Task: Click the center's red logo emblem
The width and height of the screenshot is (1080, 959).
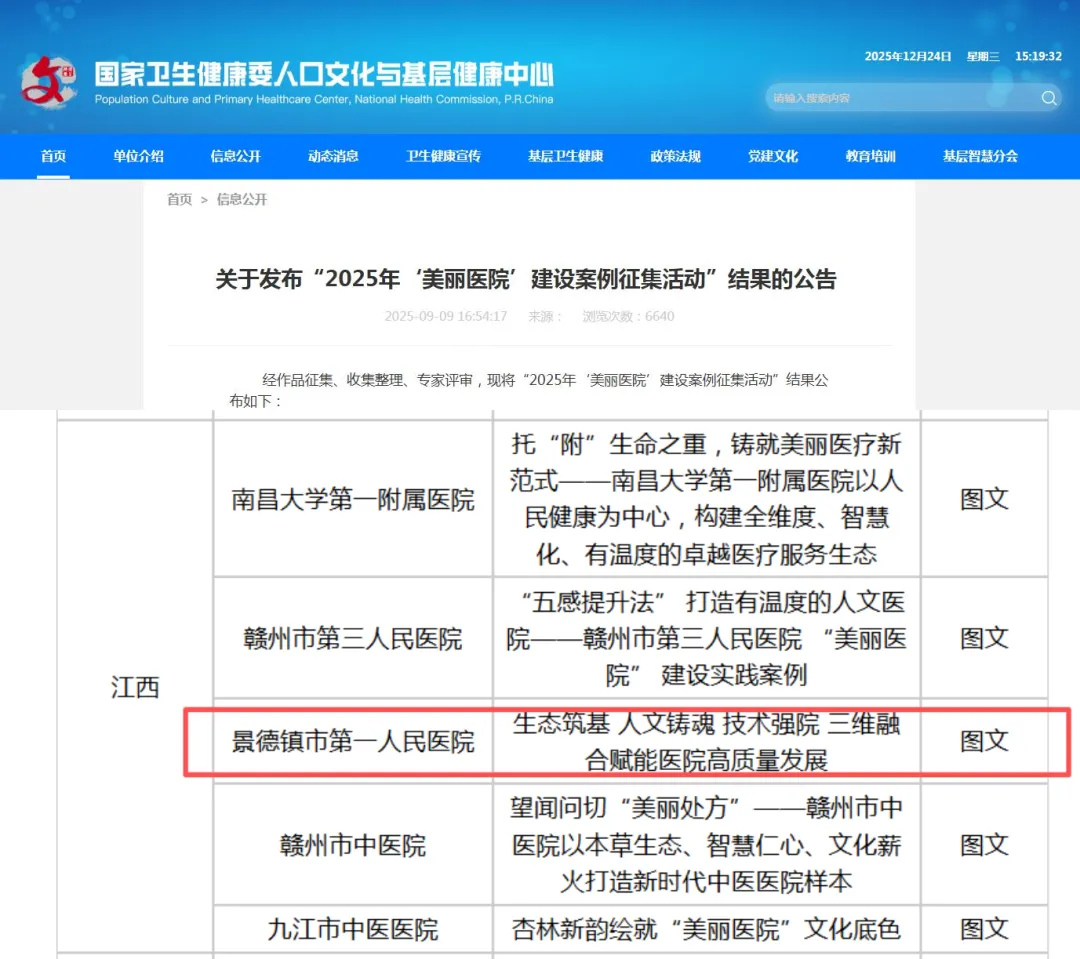Action: coord(48,82)
